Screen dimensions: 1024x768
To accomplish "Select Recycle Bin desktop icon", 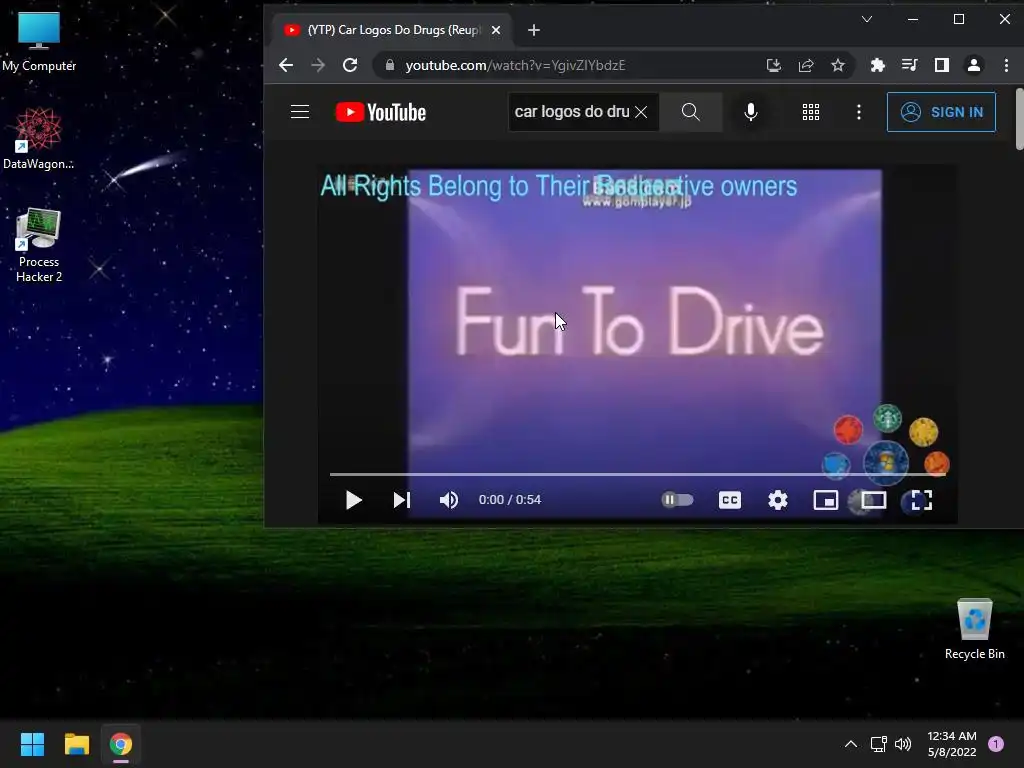I will tap(974, 628).
